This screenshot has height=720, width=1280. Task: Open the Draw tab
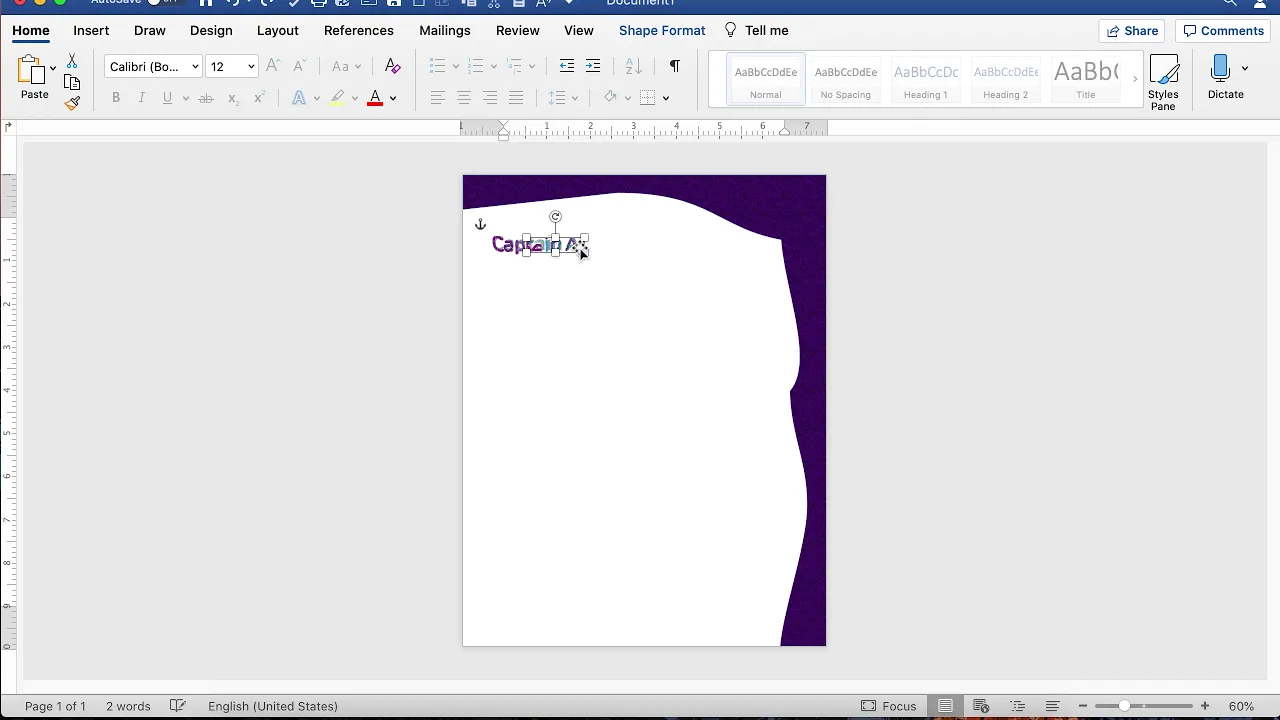(x=150, y=31)
